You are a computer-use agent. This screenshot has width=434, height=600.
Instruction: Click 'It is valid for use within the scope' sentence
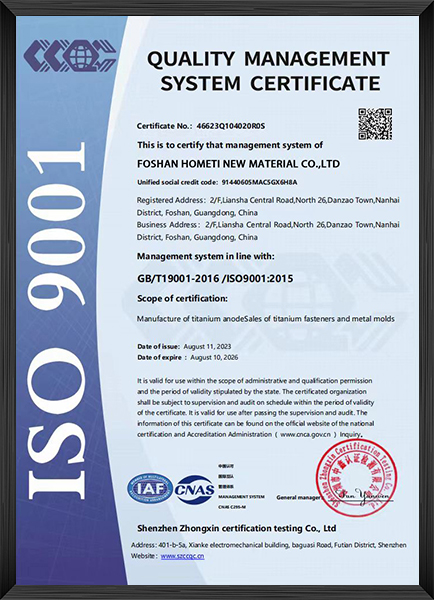[255, 381]
